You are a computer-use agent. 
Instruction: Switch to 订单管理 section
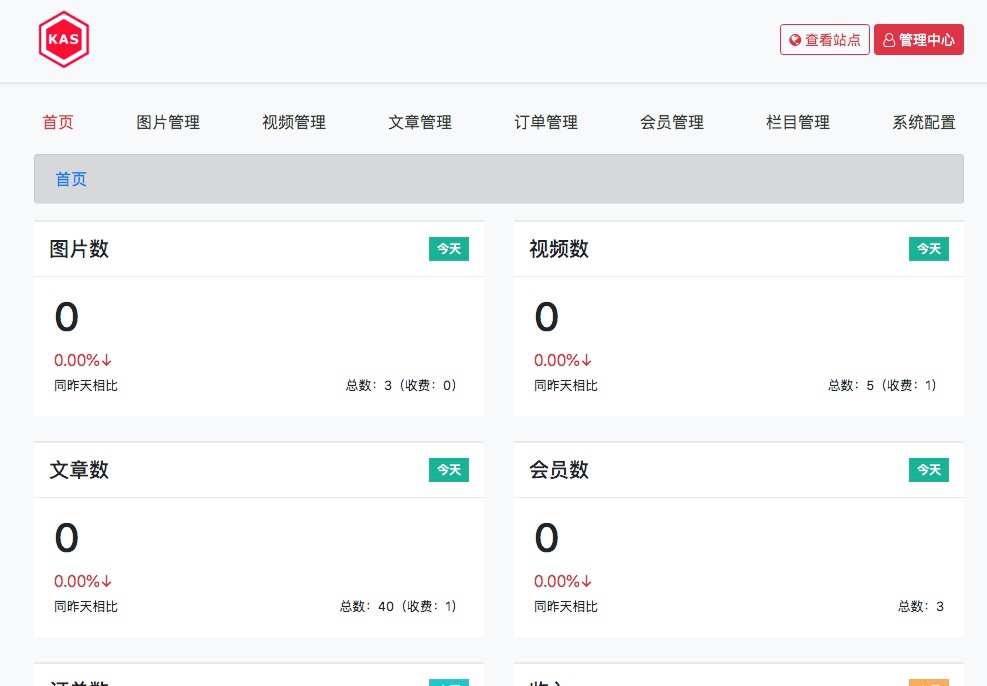tap(545, 122)
